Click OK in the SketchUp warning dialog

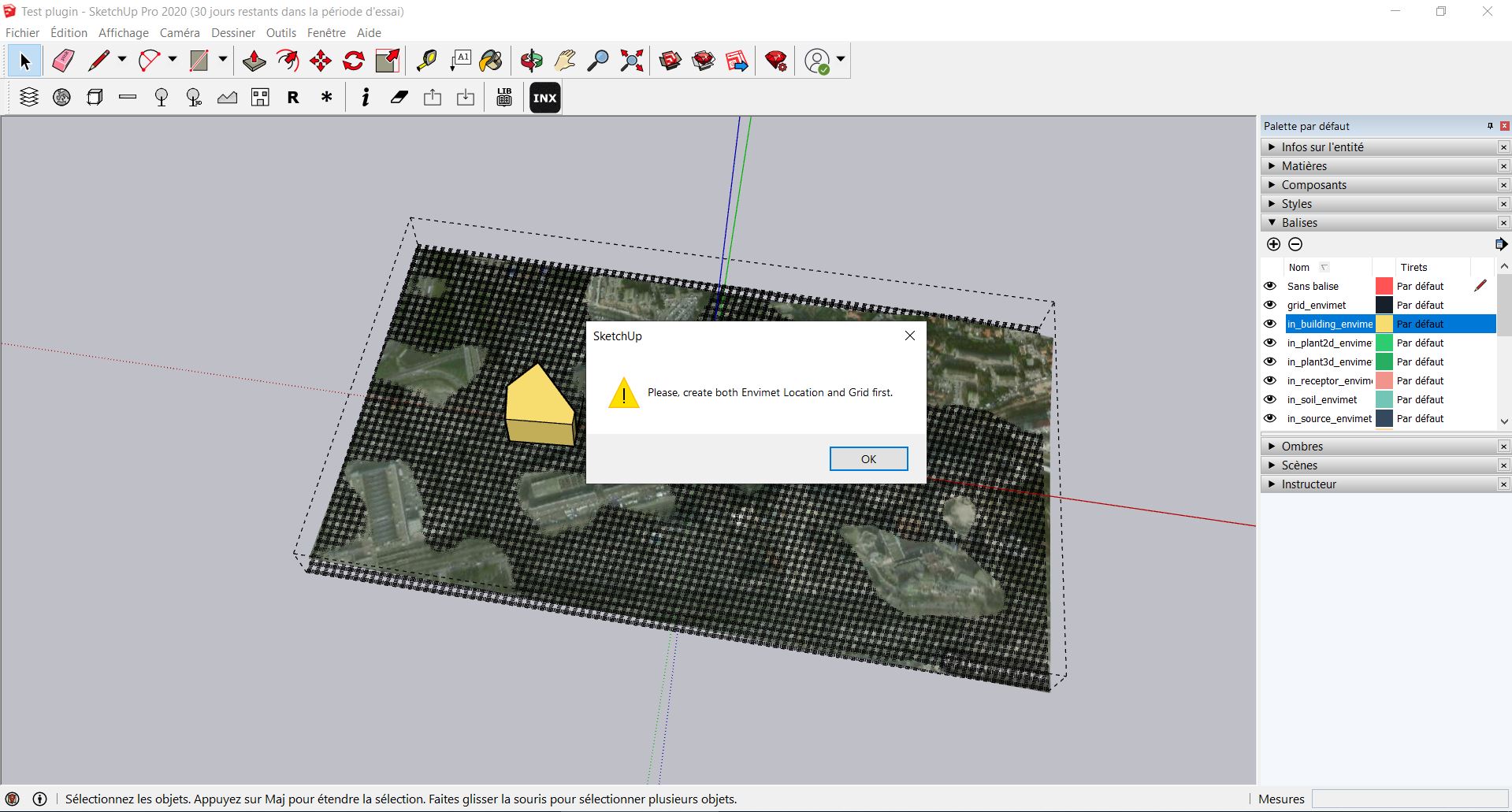click(867, 458)
